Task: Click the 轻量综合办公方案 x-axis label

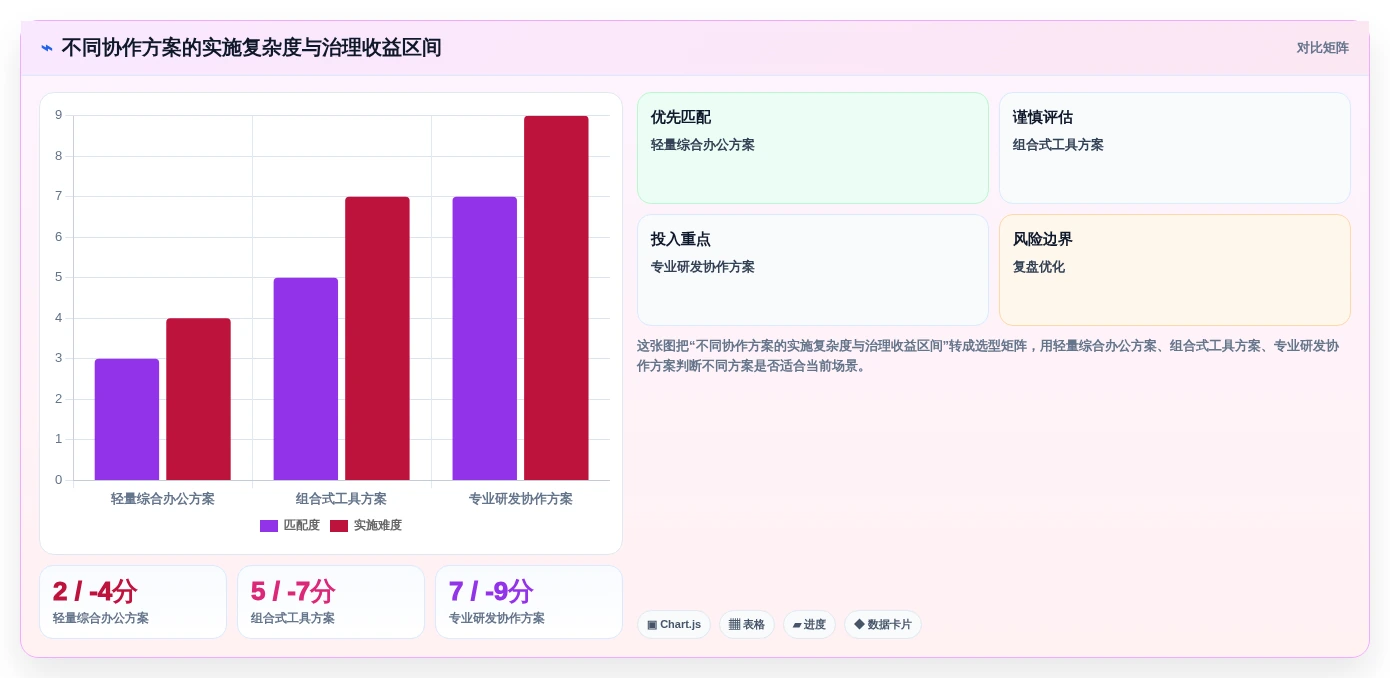Action: (x=163, y=499)
